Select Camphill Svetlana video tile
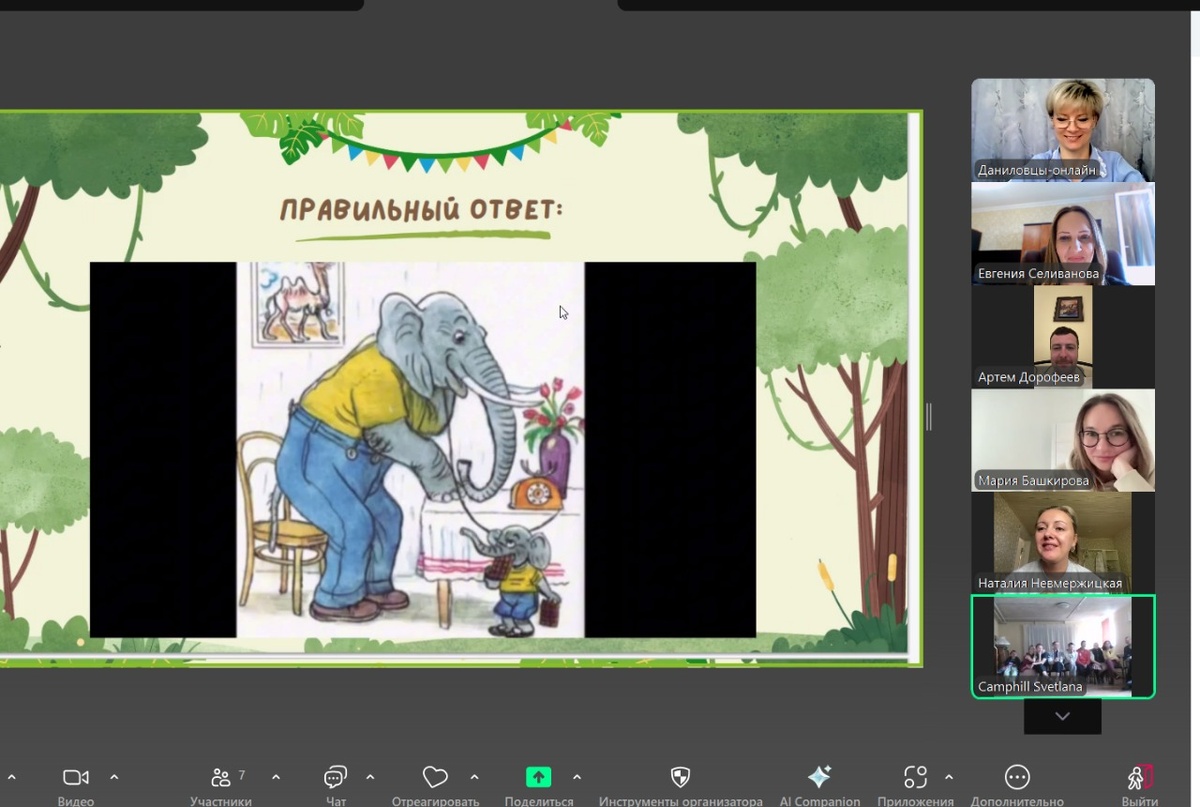Image resolution: width=1200 pixels, height=807 pixels. click(1063, 646)
